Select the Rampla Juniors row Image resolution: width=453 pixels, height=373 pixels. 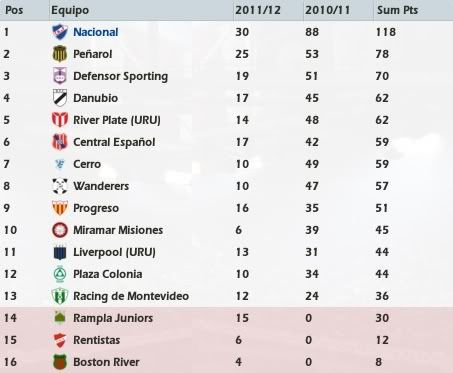[x=226, y=318]
